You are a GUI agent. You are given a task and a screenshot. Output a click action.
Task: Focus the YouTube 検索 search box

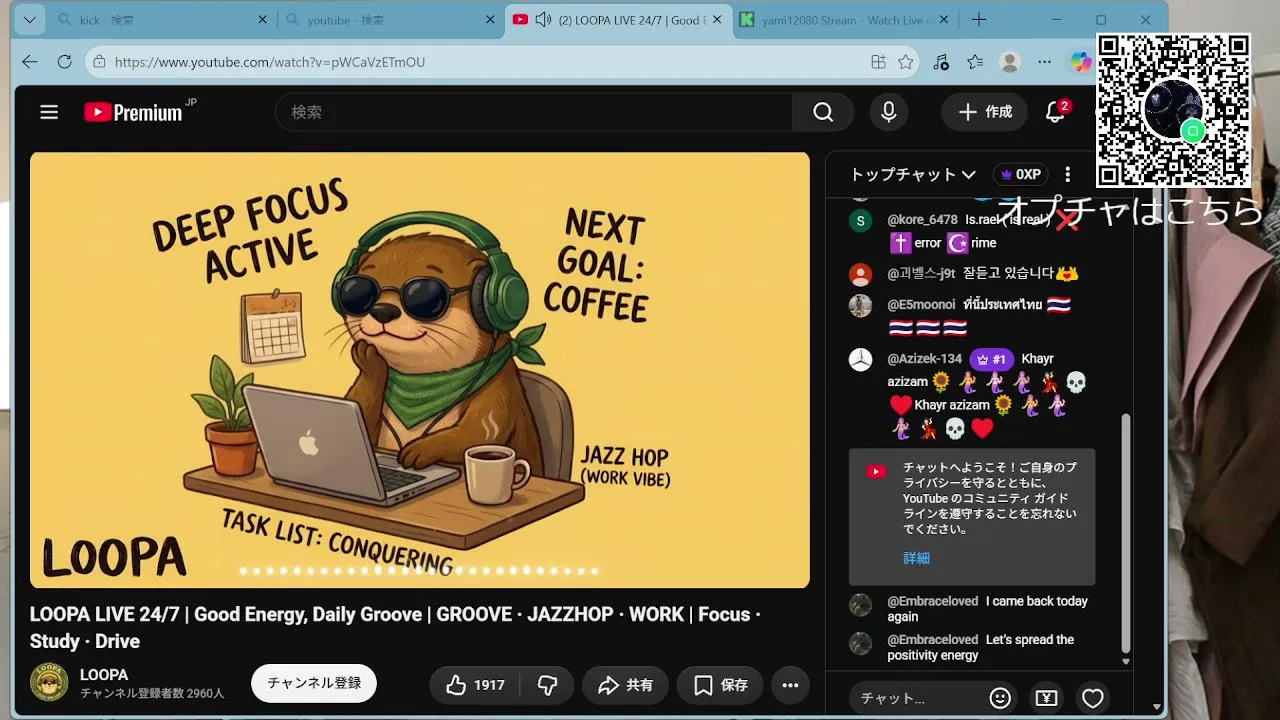point(534,112)
